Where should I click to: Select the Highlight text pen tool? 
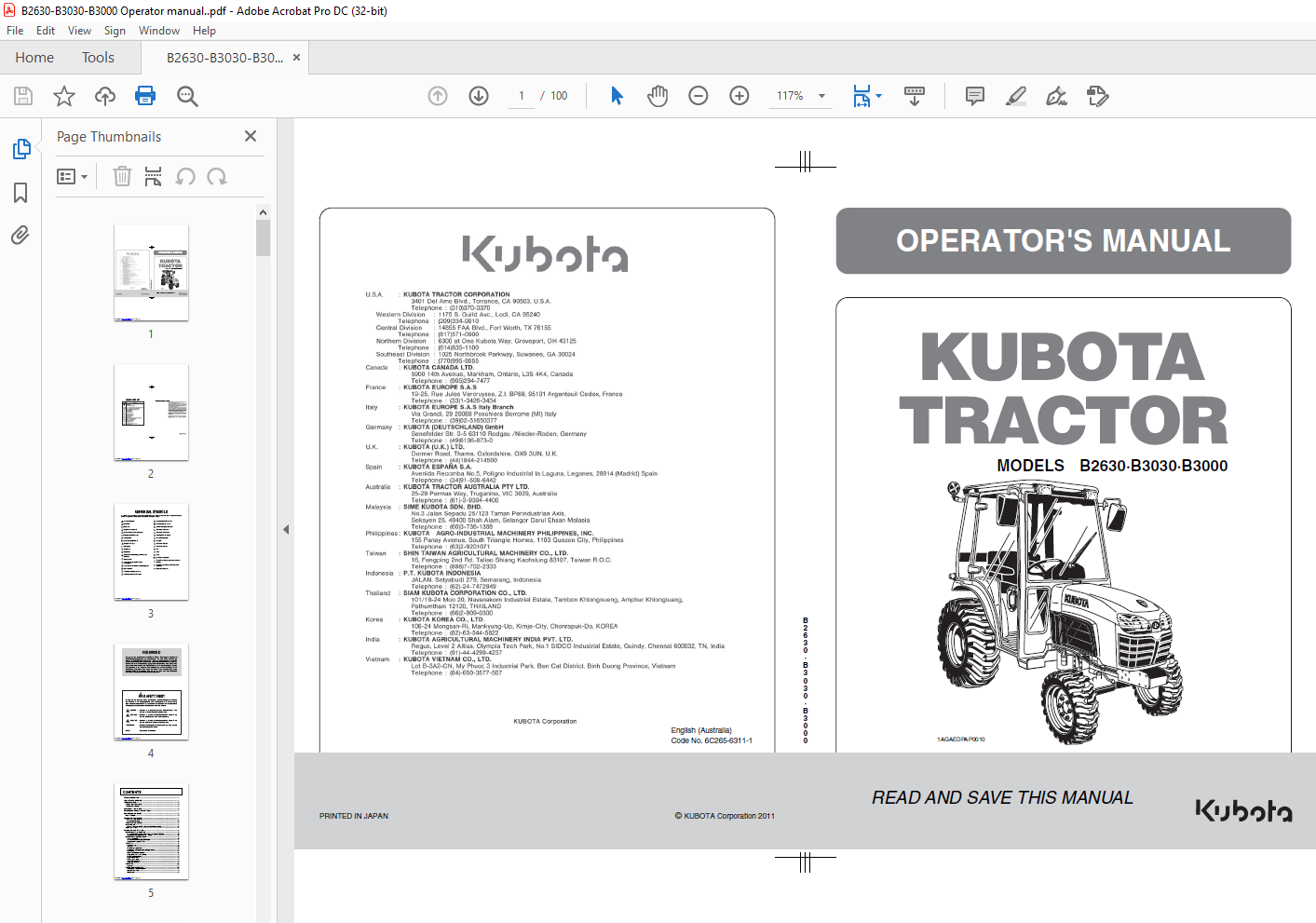click(1016, 96)
